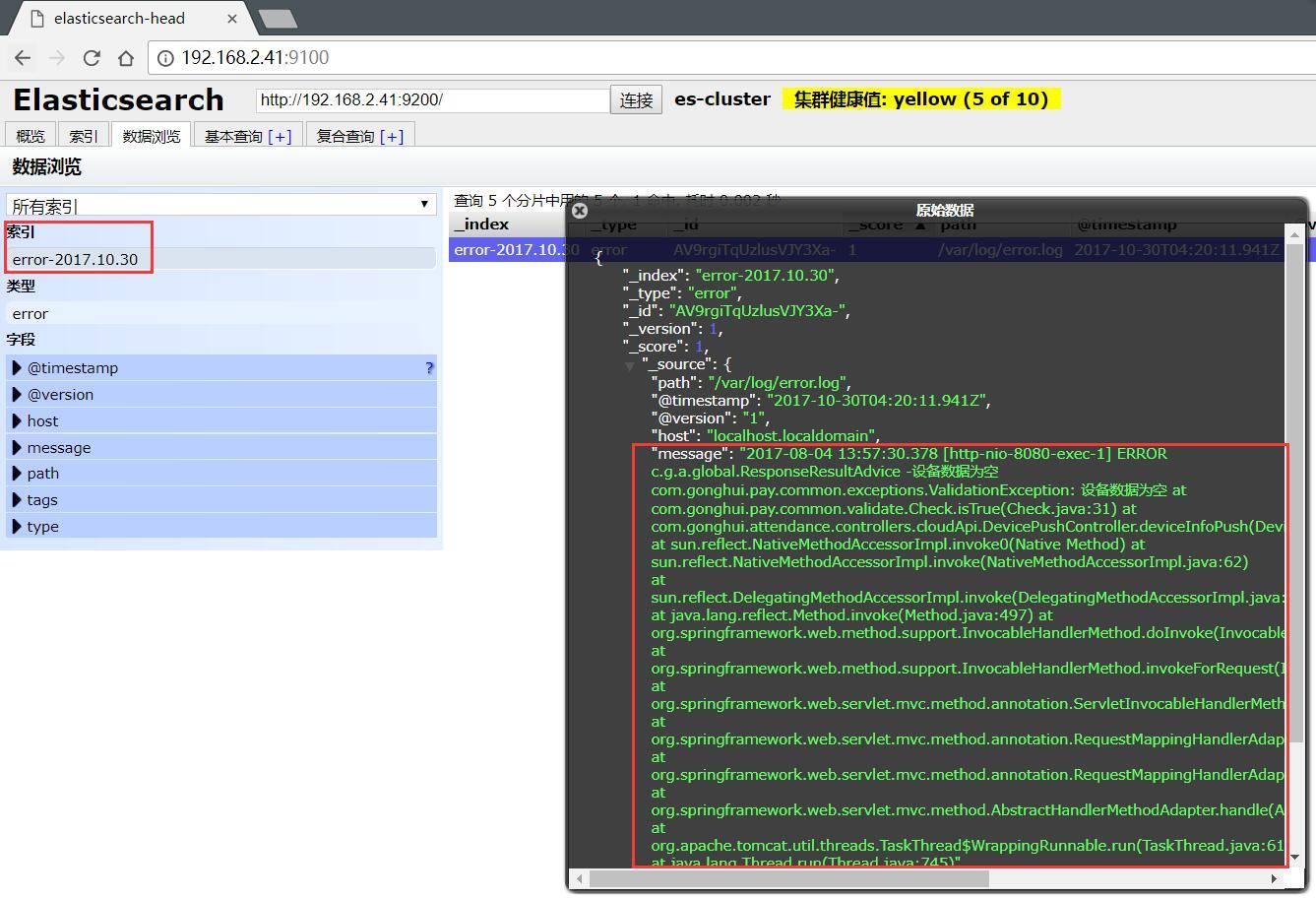Screen dimensions: 1316x899
Task: Go forward in browser history
Action: pos(57,57)
